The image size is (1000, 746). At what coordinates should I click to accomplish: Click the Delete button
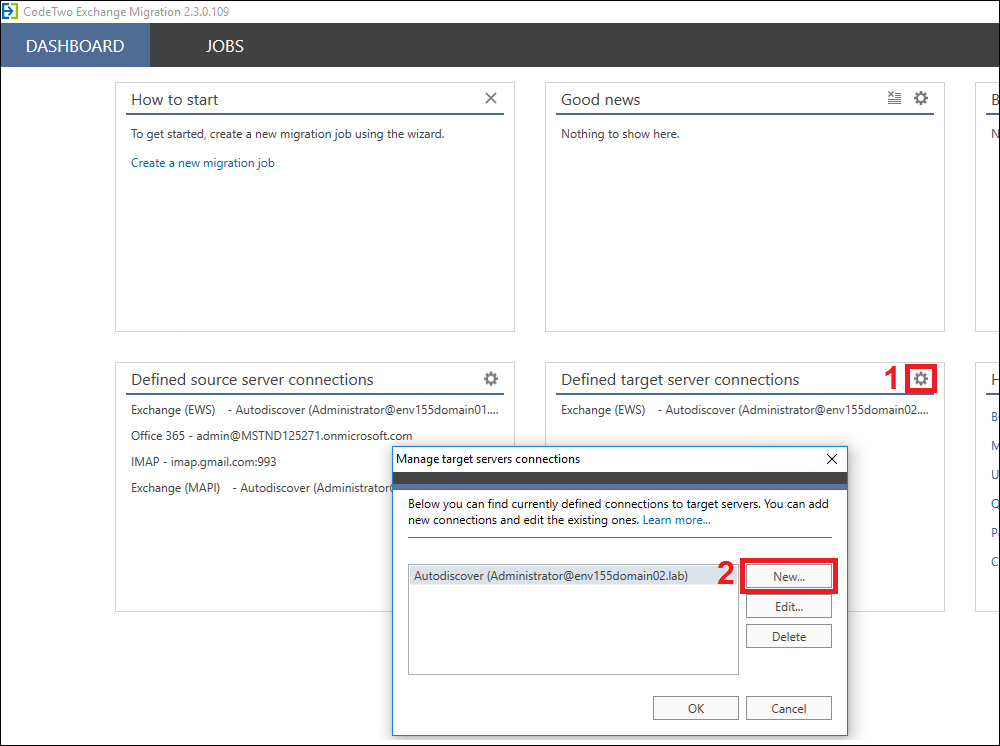pyautogui.click(x=789, y=636)
